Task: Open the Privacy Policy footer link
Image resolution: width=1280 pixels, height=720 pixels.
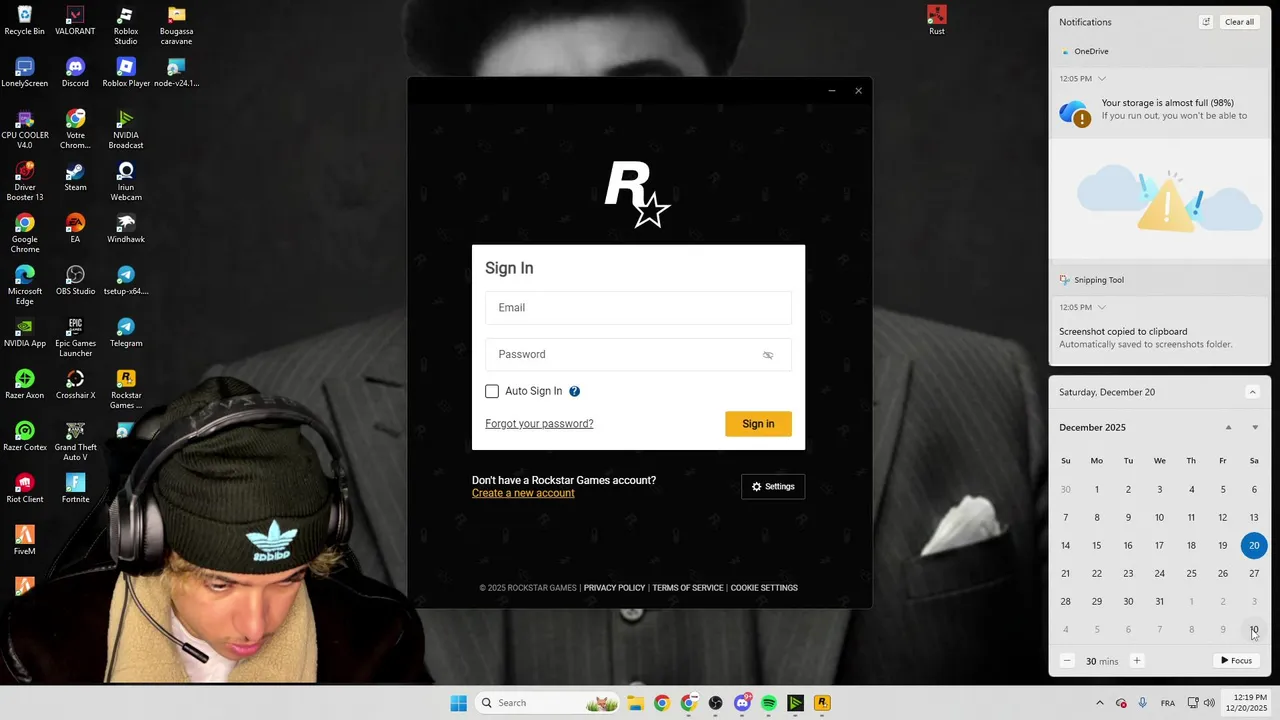Action: click(614, 588)
